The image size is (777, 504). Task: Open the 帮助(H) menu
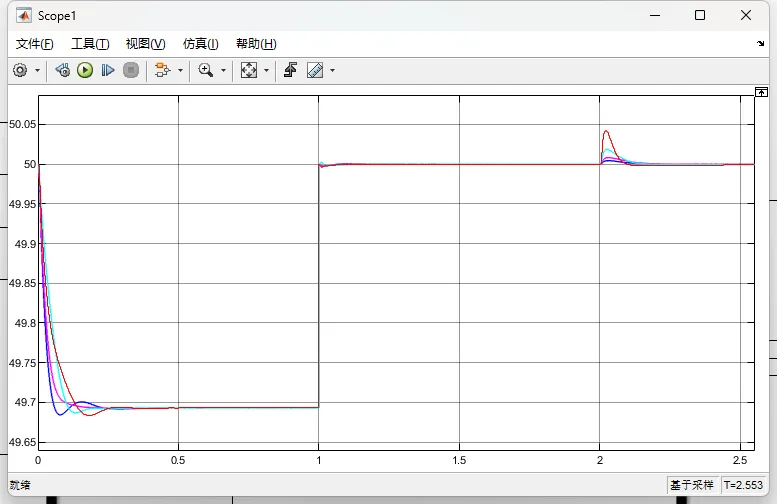pos(256,44)
